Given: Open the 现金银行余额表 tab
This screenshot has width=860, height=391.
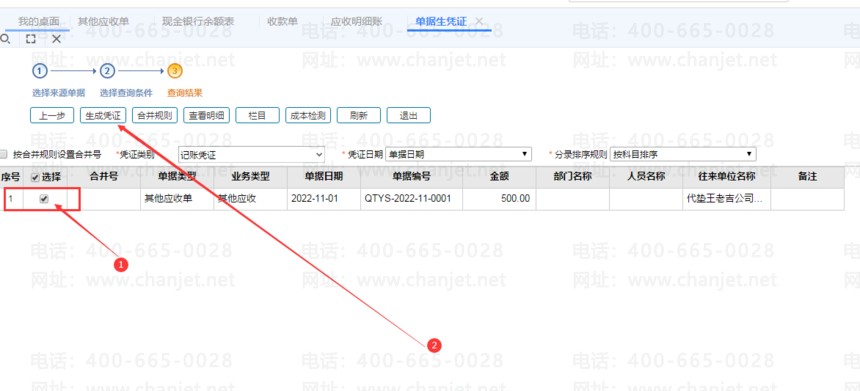Looking at the screenshot, I should 198,21.
